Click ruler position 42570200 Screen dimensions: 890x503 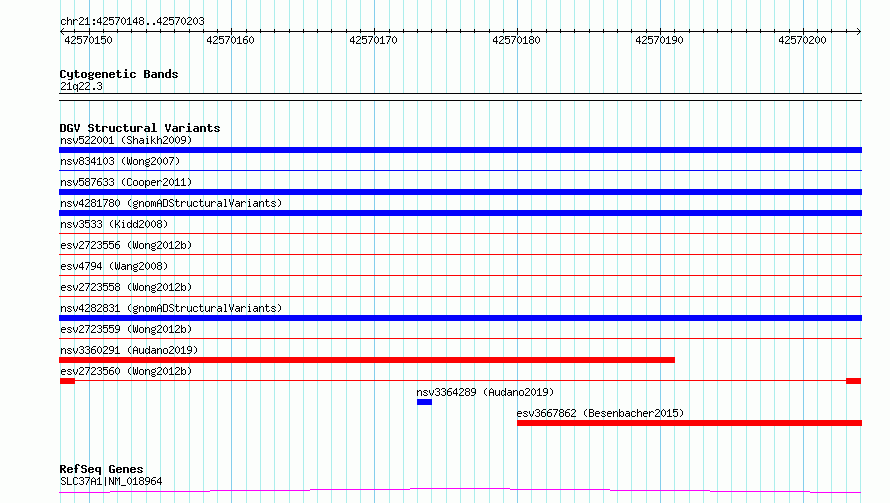(x=803, y=40)
